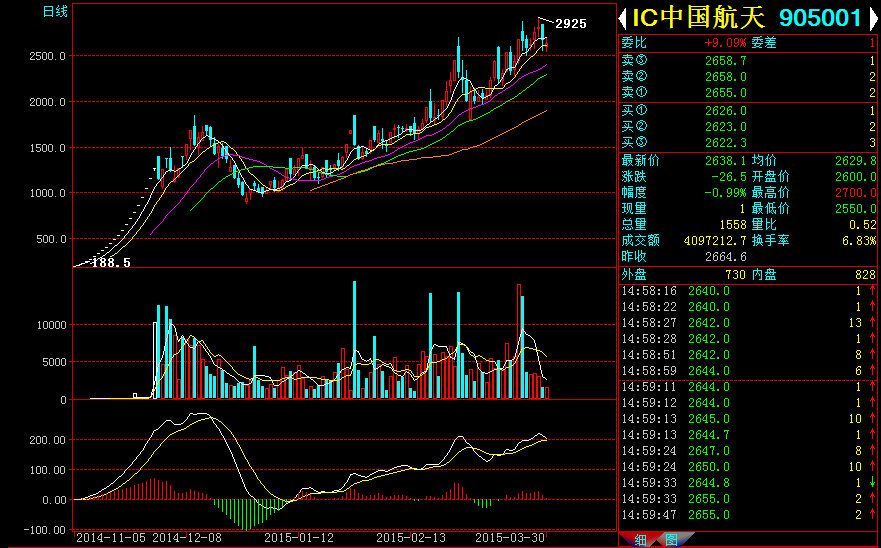Click the 2014-12-08 date on the time axis
Screen dimensions: 881x548
(187, 538)
